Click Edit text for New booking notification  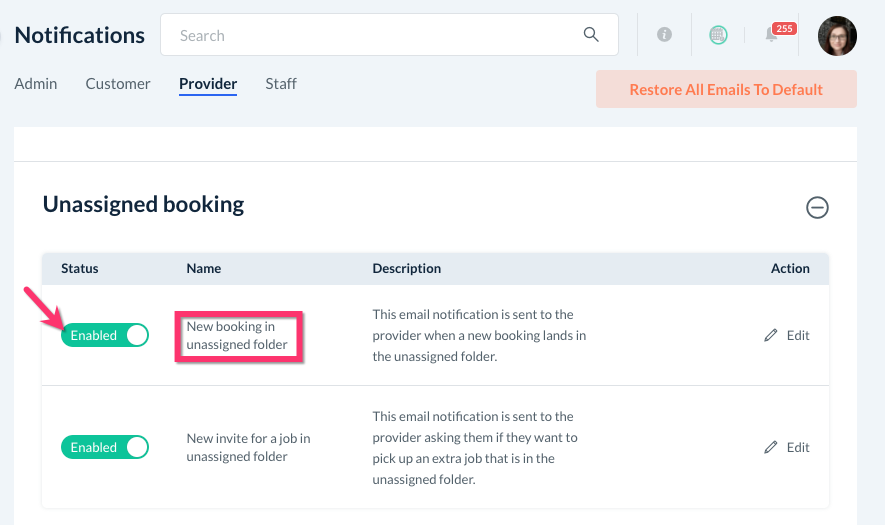pyautogui.click(x=798, y=336)
